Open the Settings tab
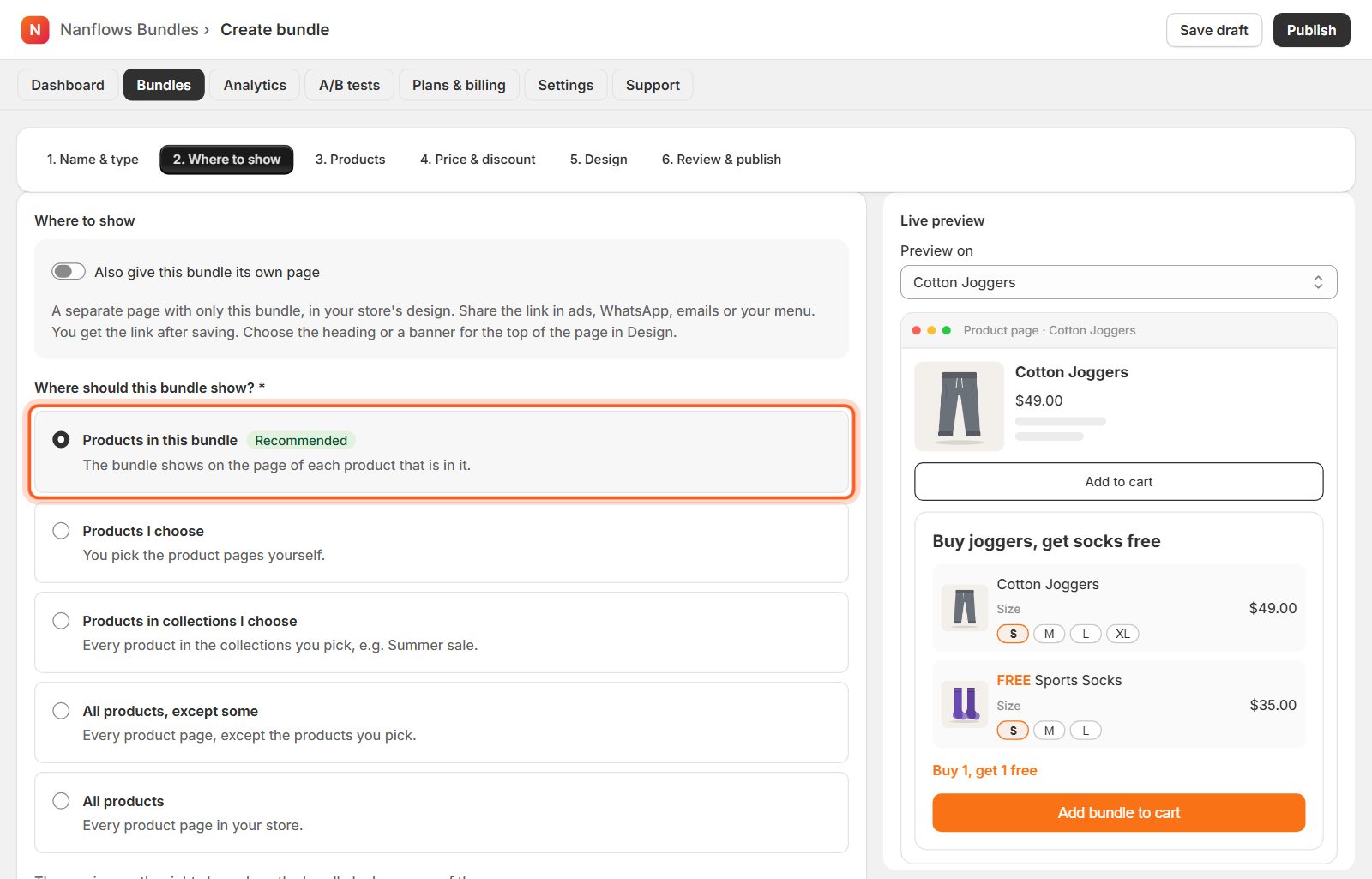 point(566,85)
